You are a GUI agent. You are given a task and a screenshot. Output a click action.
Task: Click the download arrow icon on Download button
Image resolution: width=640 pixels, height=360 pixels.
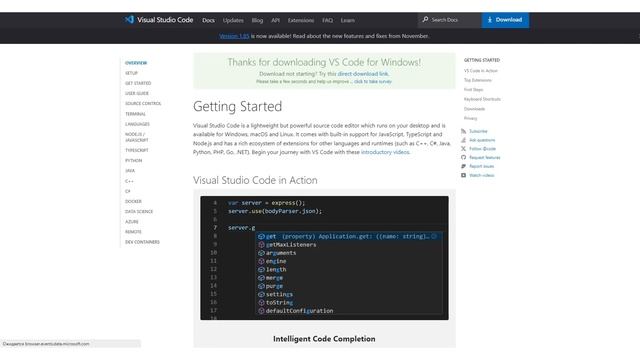pyautogui.click(x=490, y=20)
